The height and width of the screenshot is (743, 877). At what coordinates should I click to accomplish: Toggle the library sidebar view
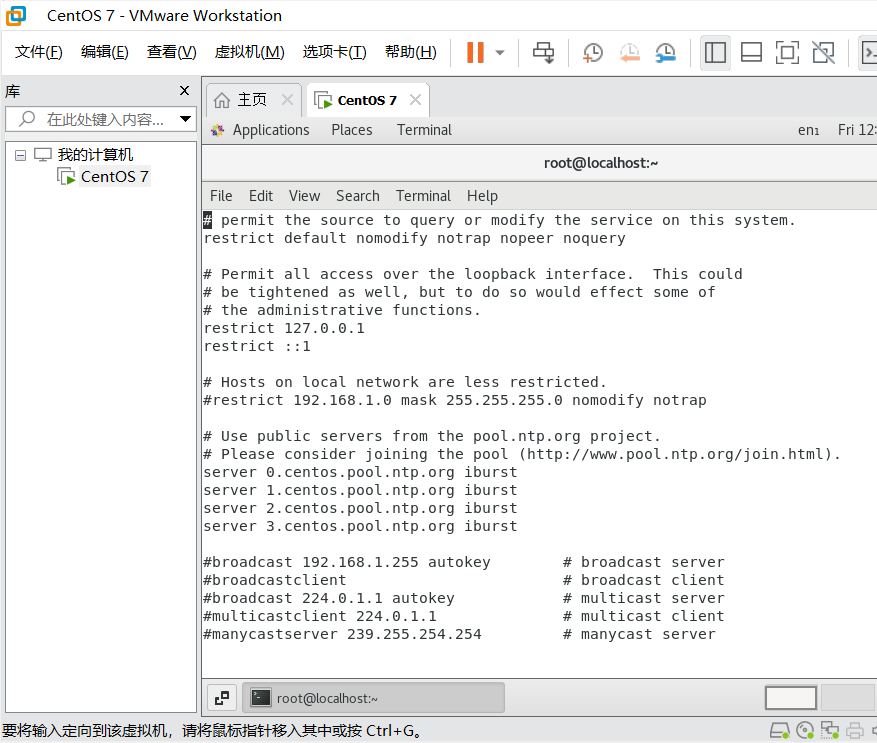715,53
